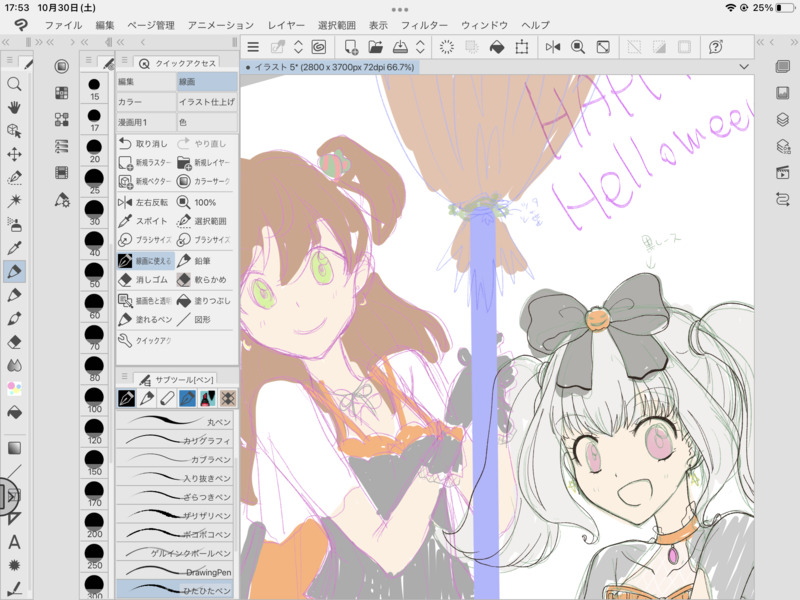Click the Fit to screen icon
Viewport: 800px width, 600px height.
coord(603,47)
